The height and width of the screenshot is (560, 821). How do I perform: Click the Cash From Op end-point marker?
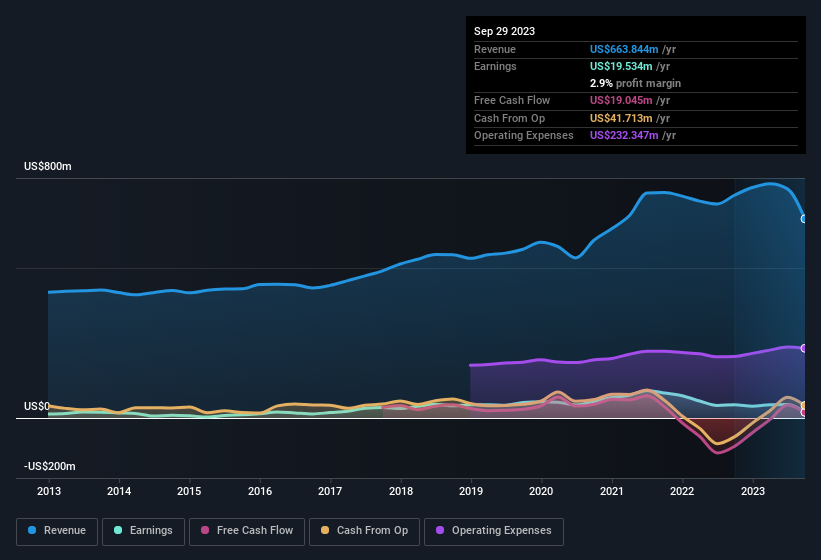[804, 405]
